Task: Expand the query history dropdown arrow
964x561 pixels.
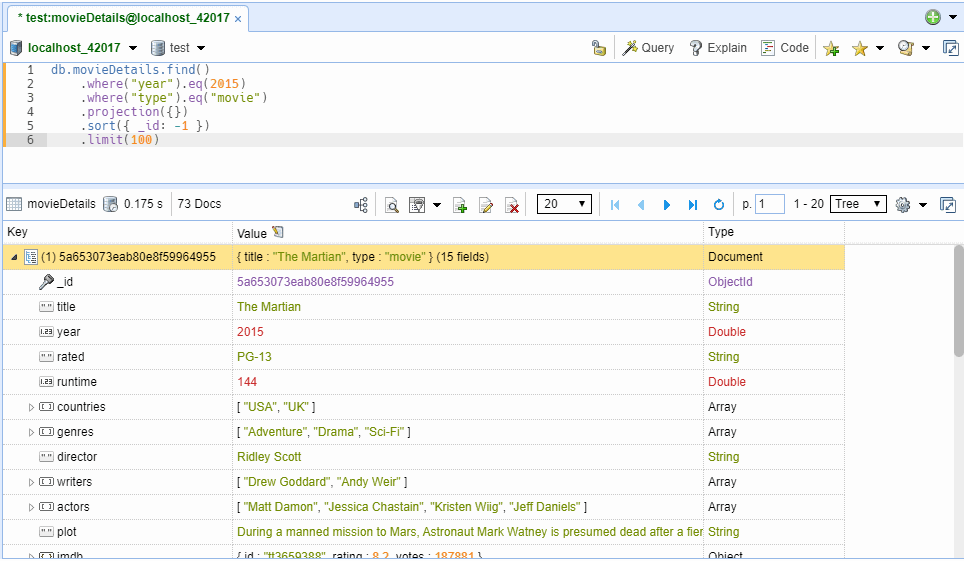Action: [926, 48]
